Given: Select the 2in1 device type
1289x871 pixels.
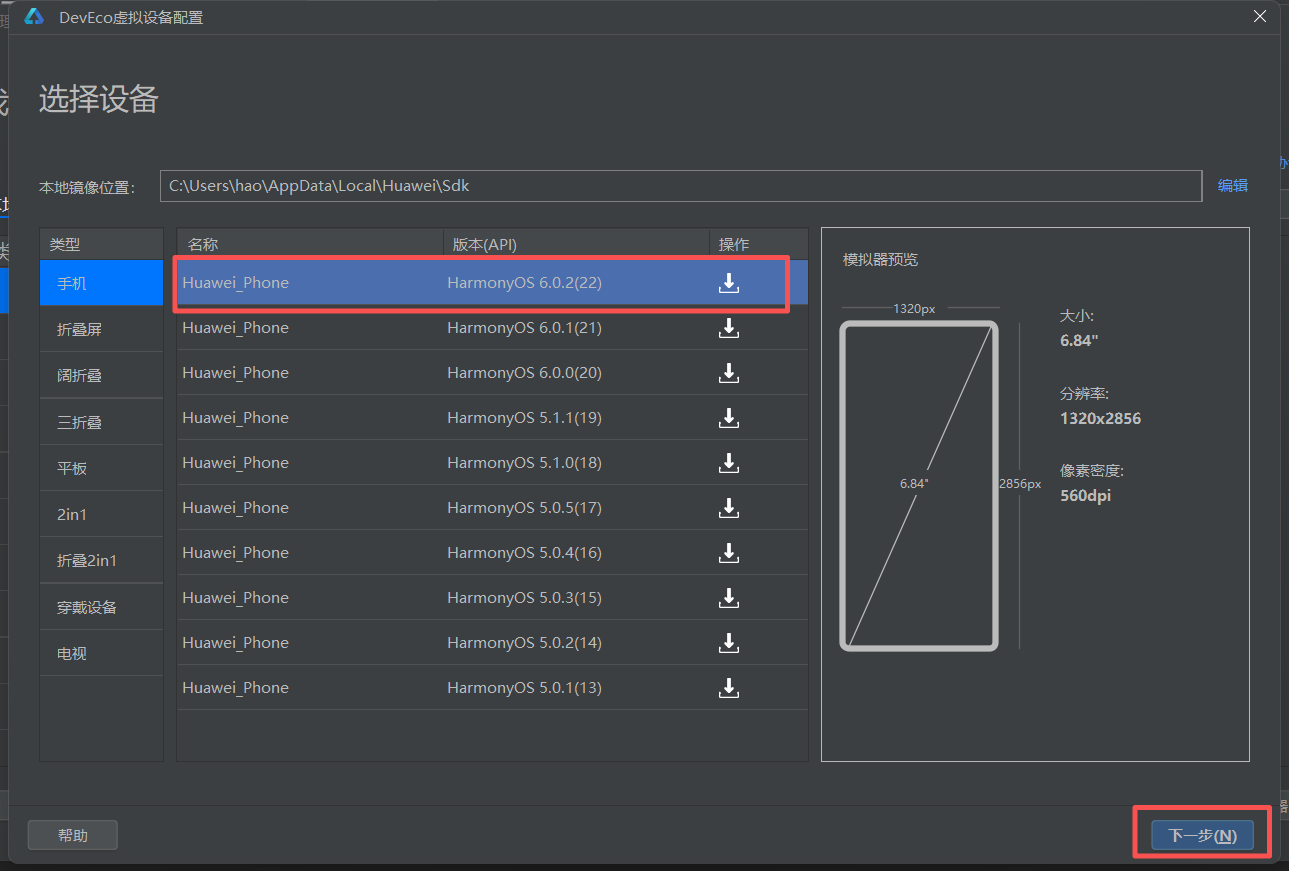Looking at the screenshot, I should [101, 514].
